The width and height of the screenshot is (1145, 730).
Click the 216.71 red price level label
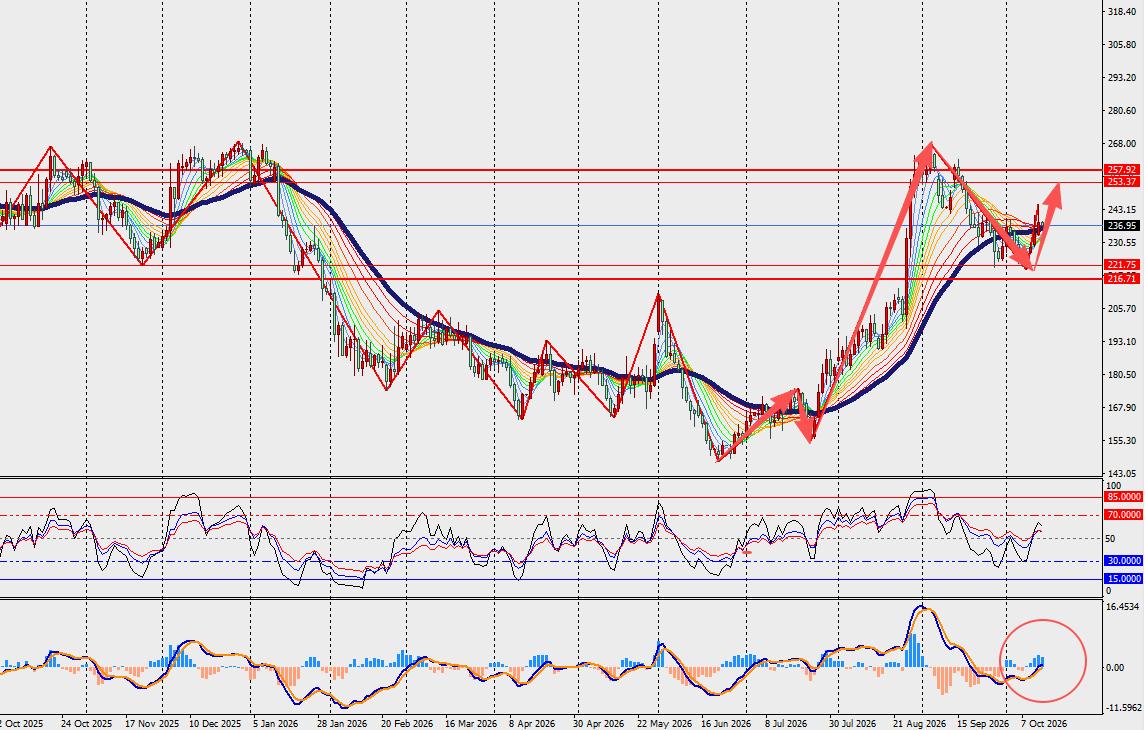[x=1122, y=279]
